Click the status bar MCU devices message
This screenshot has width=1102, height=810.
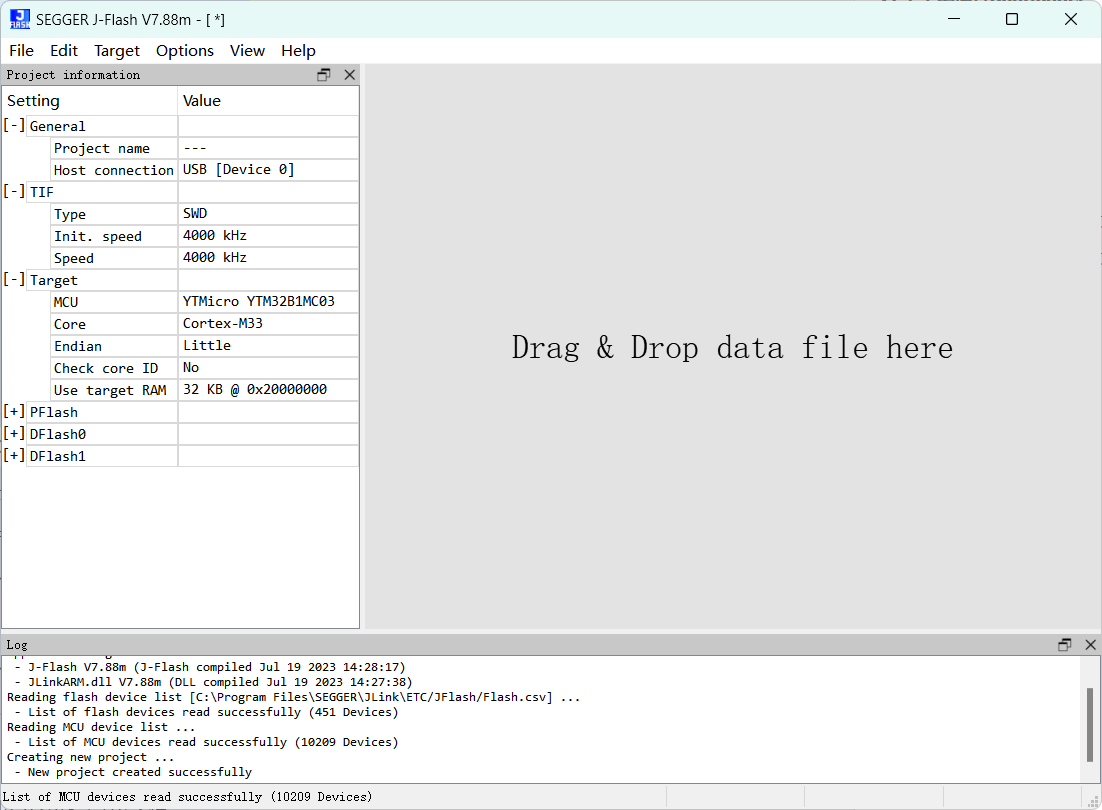[187, 797]
